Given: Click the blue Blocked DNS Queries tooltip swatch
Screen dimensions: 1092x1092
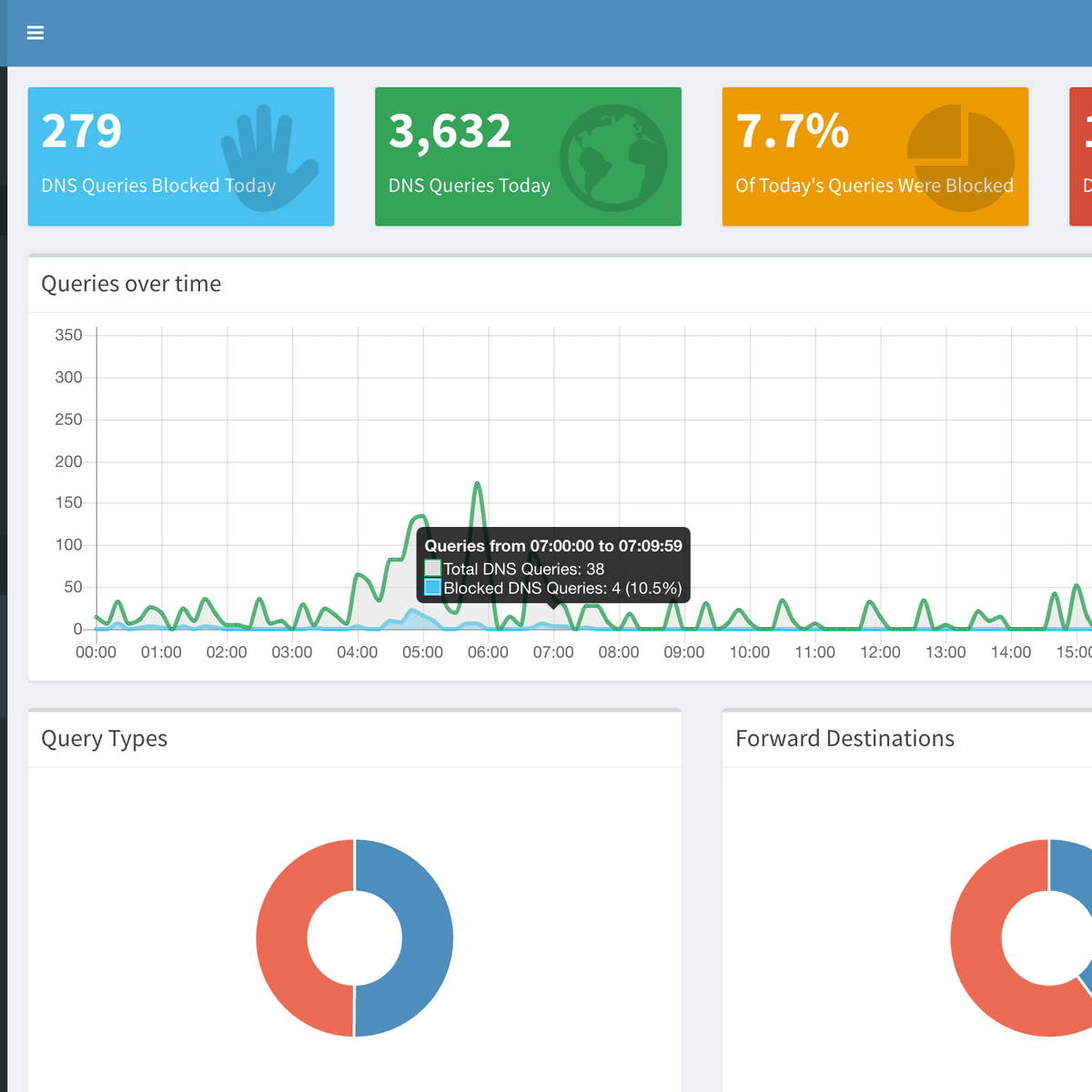Looking at the screenshot, I should click(x=433, y=588).
